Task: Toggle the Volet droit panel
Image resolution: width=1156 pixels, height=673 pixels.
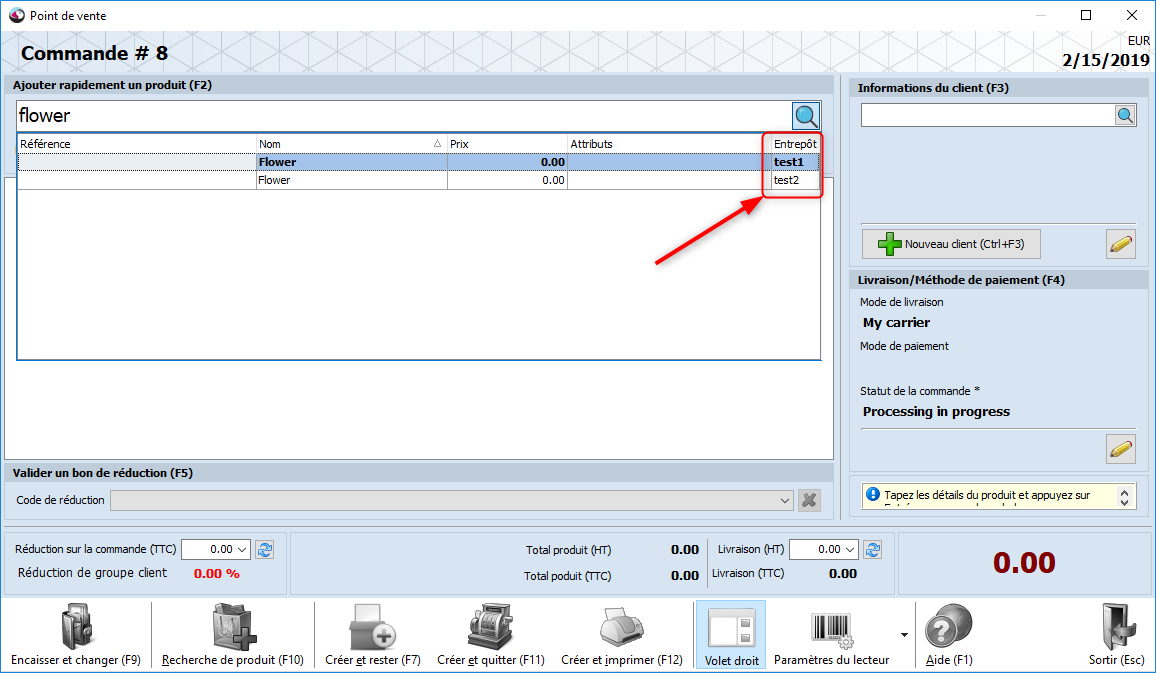Action: [x=731, y=635]
